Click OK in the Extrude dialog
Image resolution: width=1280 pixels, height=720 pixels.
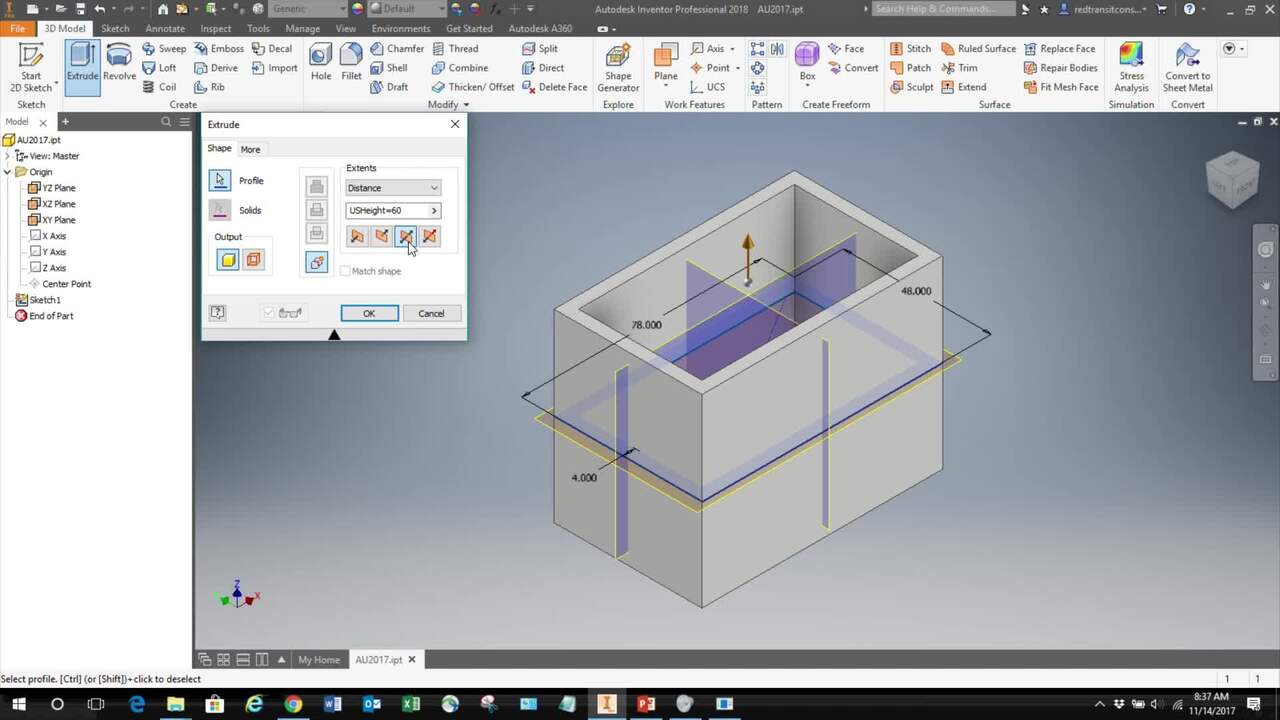pyautogui.click(x=369, y=313)
